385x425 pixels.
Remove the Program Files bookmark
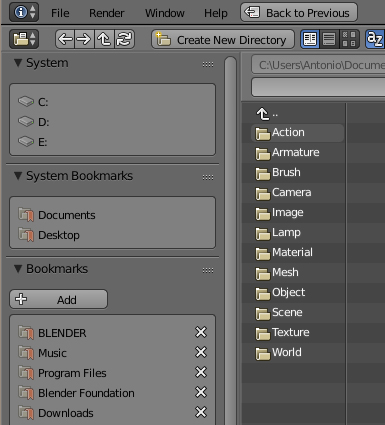pyautogui.click(x=201, y=372)
